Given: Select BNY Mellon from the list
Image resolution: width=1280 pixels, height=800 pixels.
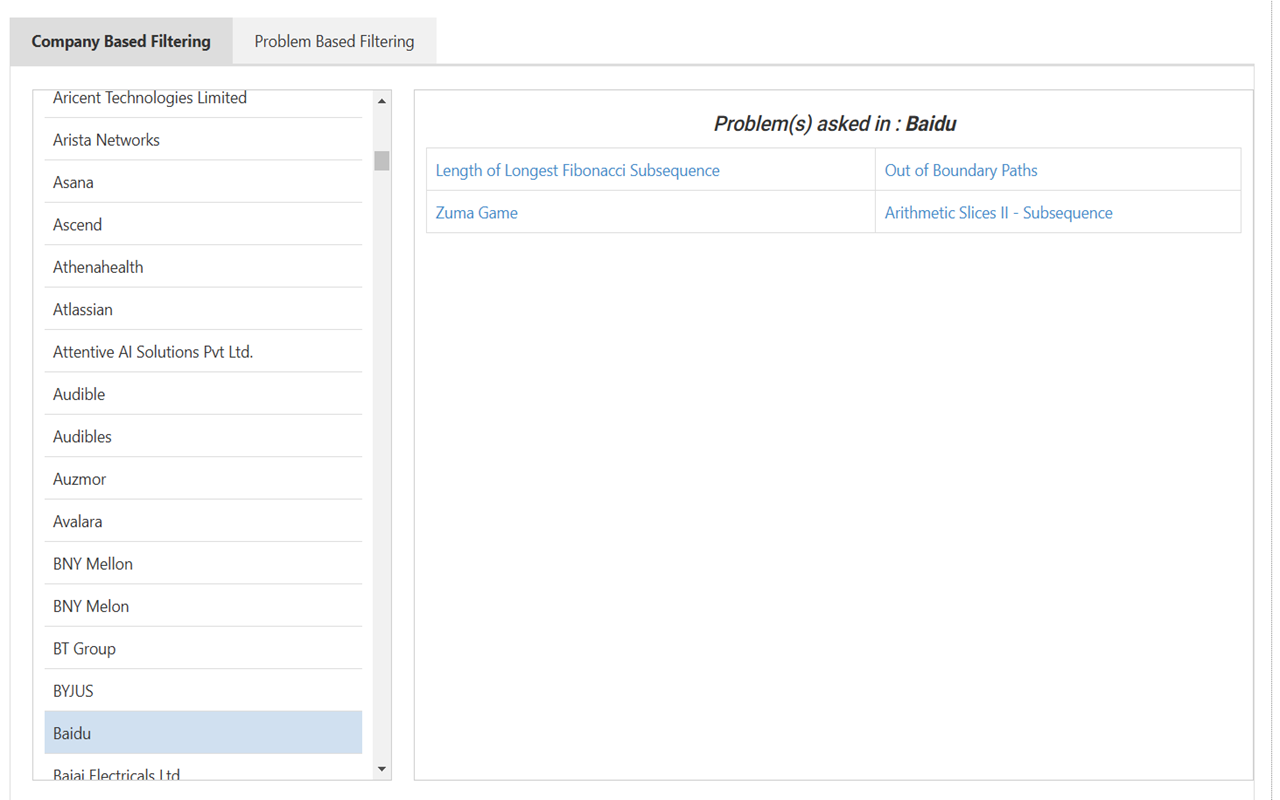Looking at the screenshot, I should pos(93,564).
